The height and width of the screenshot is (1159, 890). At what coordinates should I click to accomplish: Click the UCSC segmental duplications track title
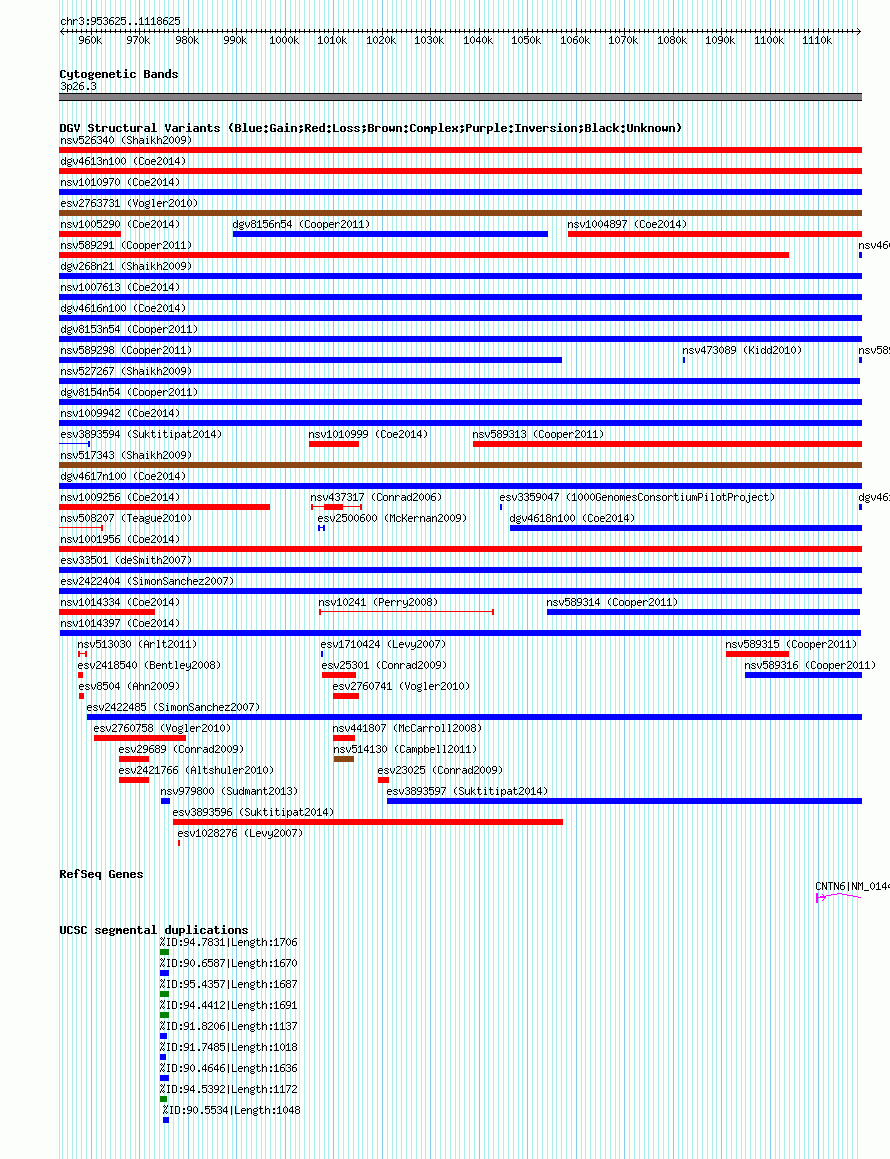154,930
